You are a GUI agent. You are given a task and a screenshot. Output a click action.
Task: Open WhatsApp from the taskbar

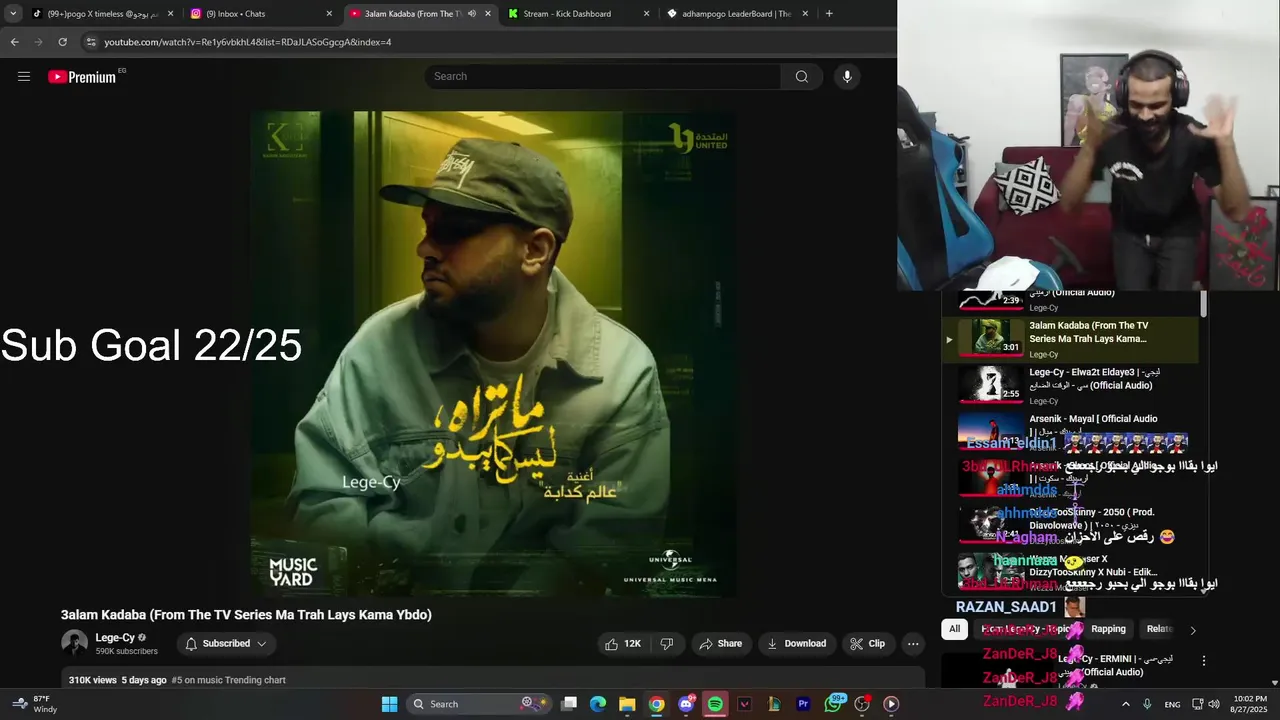pos(833,704)
